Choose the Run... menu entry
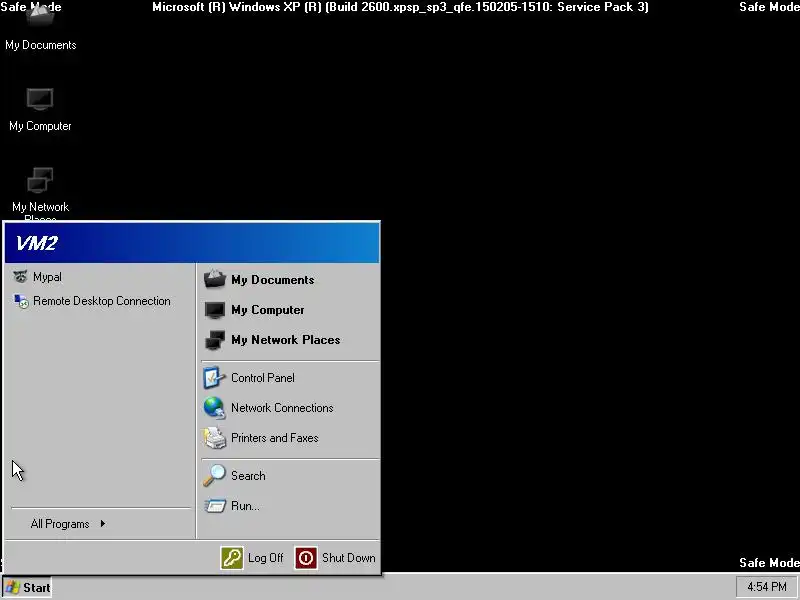 [x=245, y=506]
